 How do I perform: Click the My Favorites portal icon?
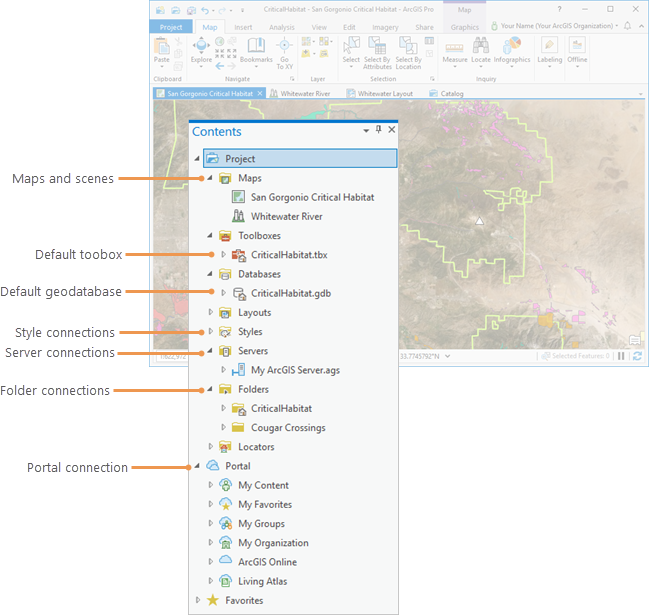225,504
